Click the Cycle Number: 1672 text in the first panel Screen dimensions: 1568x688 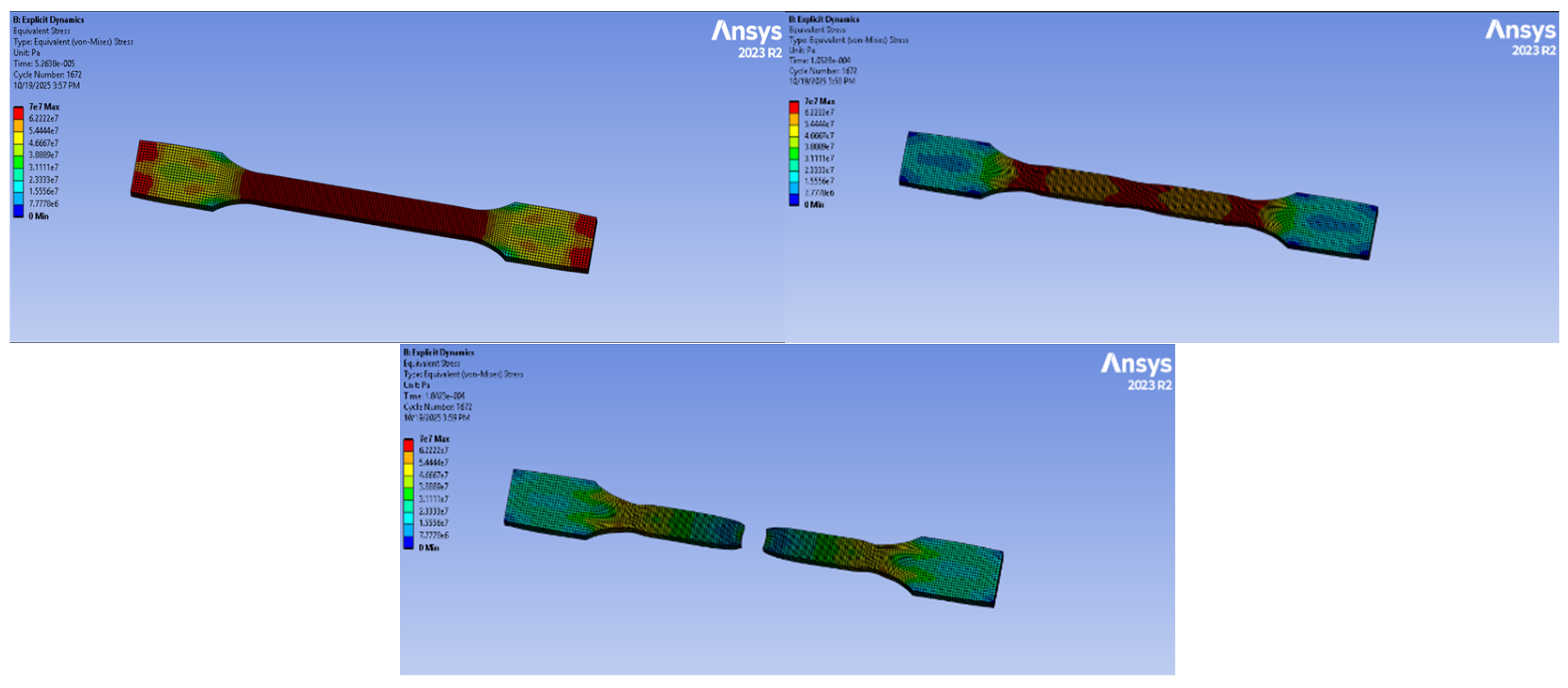(47, 75)
